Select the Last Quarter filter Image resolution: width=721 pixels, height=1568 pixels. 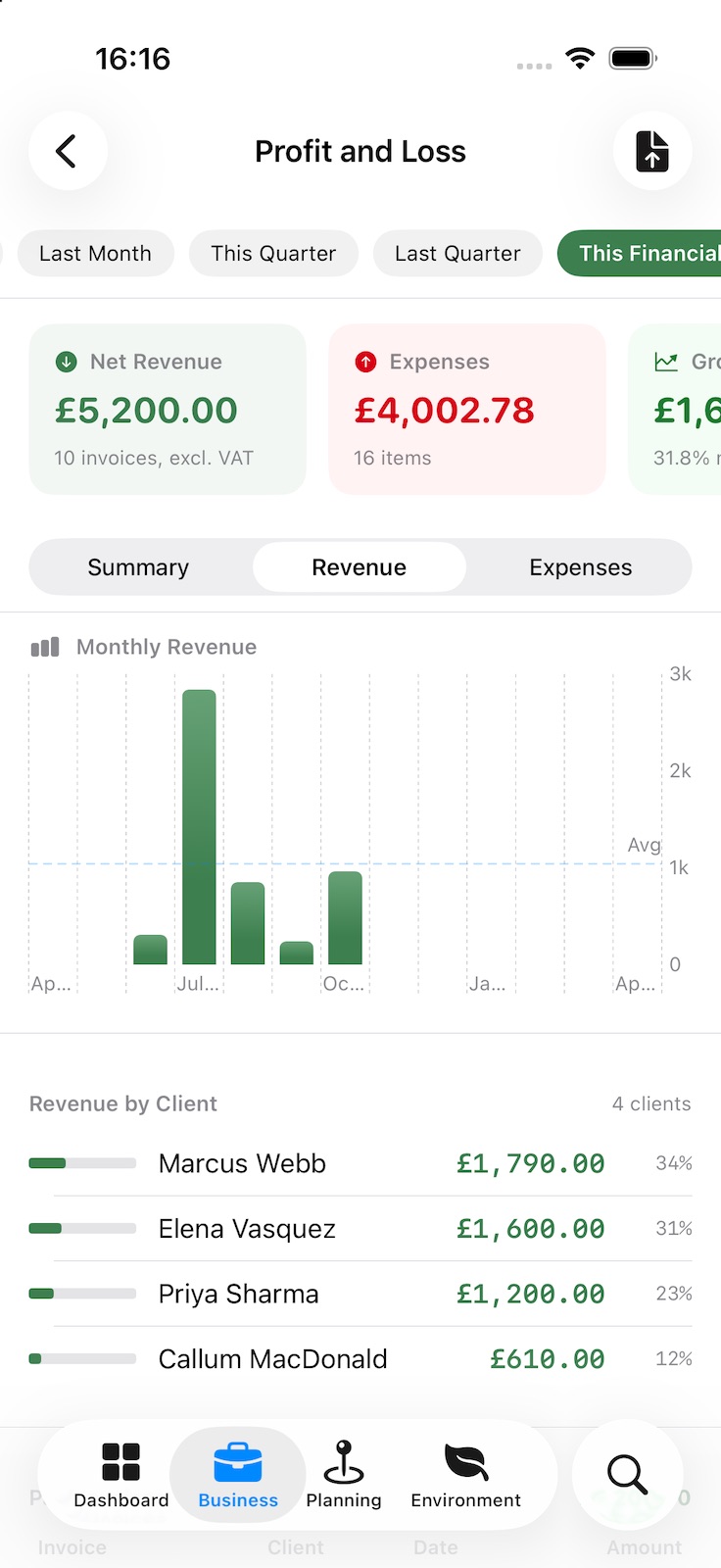point(457,253)
